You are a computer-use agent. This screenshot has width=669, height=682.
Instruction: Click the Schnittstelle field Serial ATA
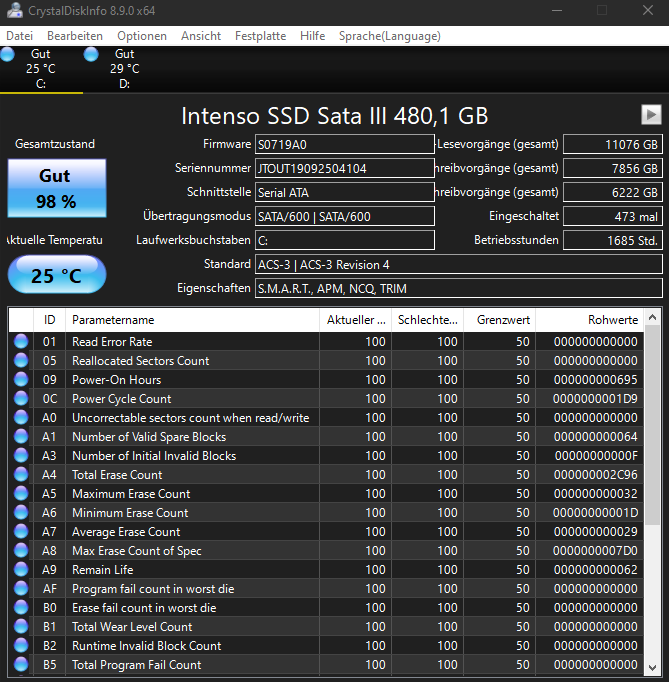click(x=345, y=192)
